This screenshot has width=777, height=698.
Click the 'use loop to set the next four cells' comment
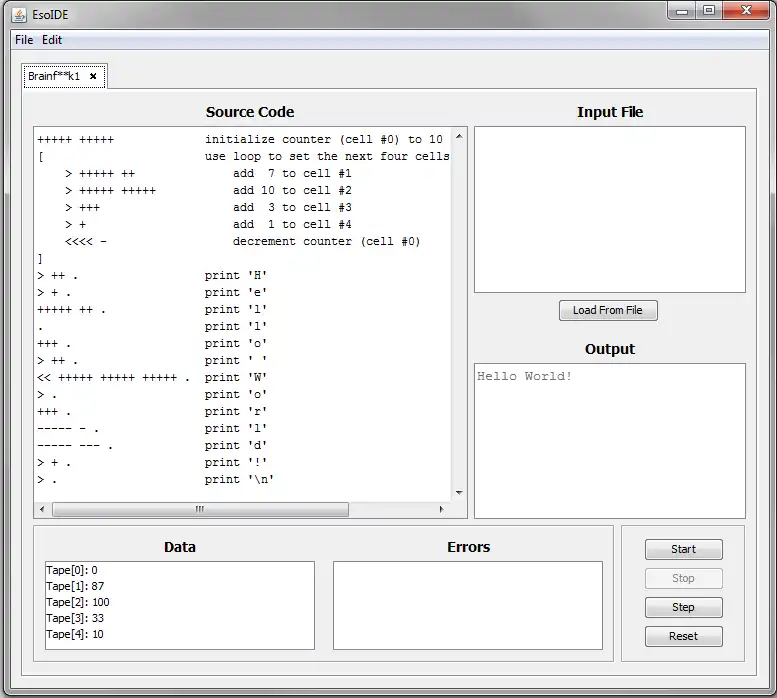(327, 157)
